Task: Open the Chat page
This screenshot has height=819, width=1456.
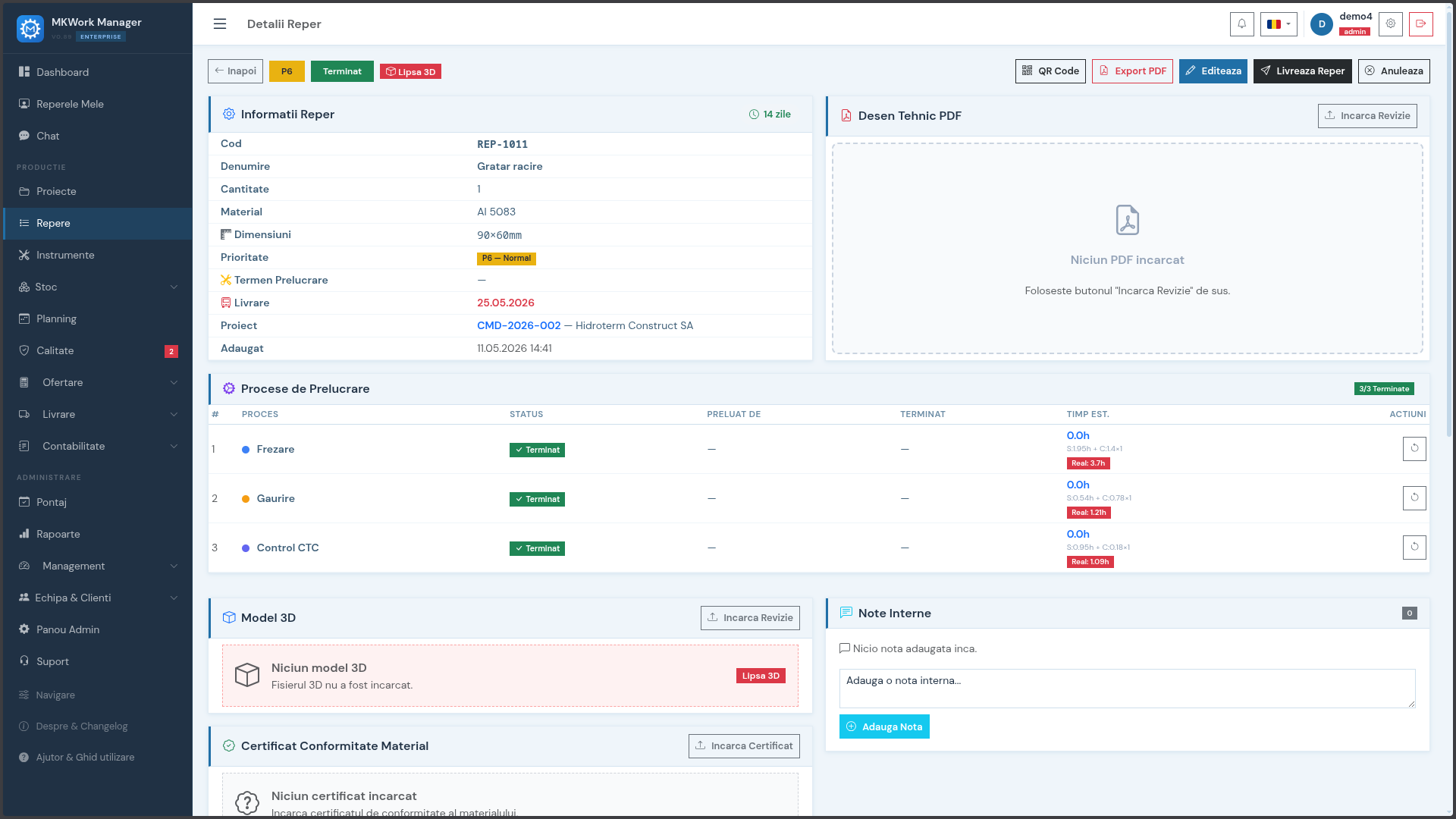Action: click(x=98, y=136)
